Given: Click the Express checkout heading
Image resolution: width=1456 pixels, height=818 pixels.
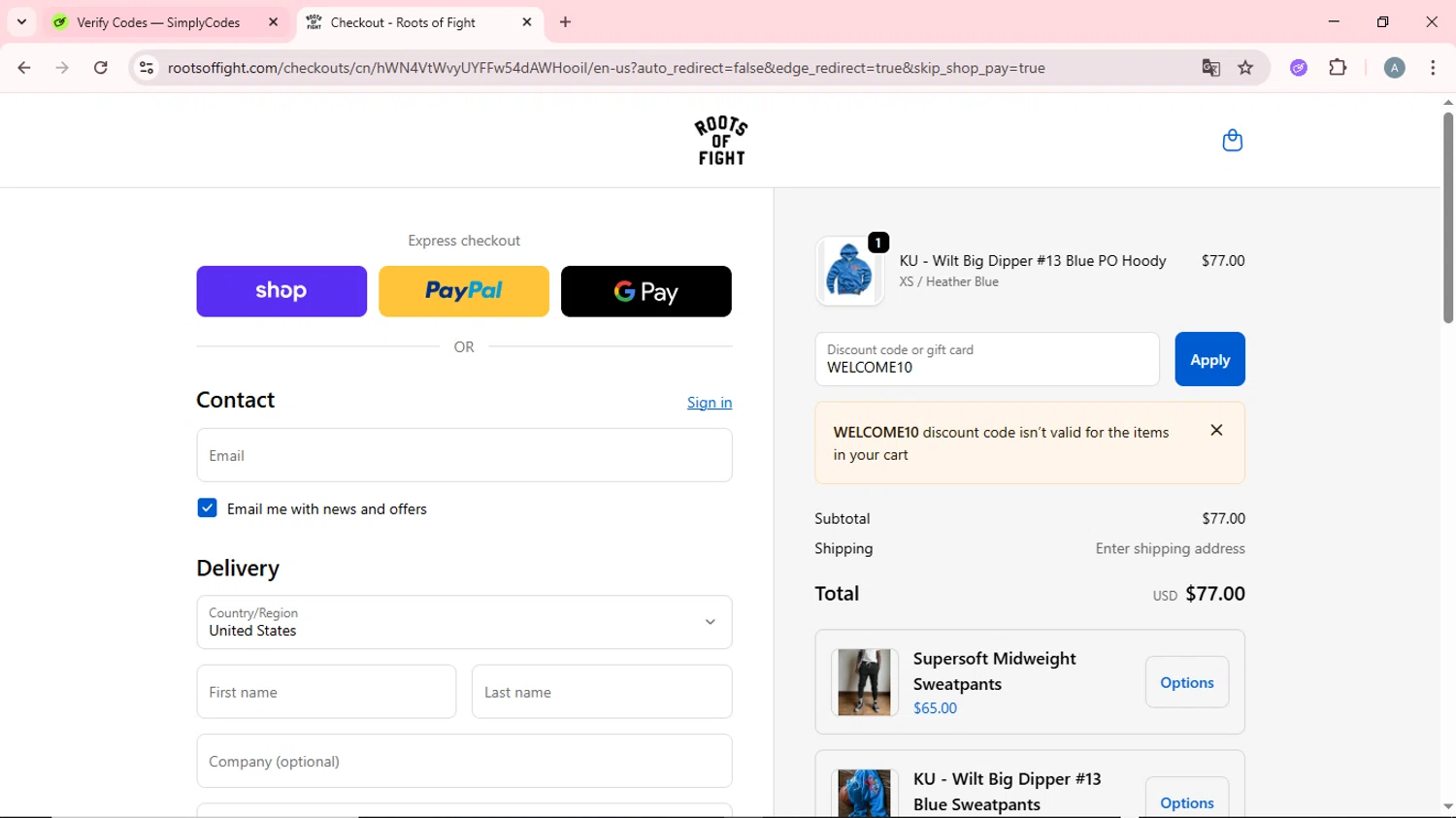Looking at the screenshot, I should (464, 241).
